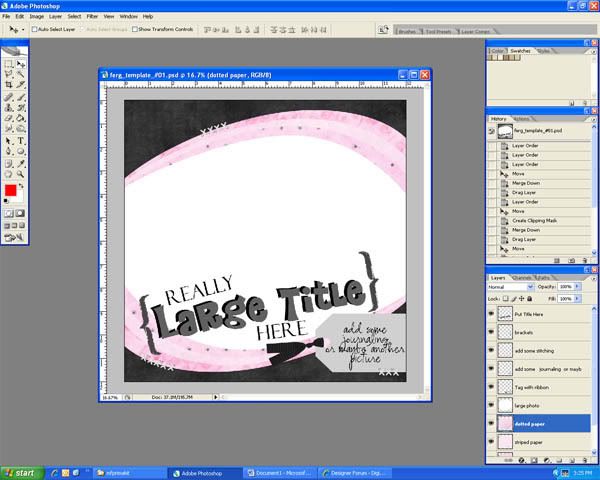Expand the Fill percentage arrow
The height and width of the screenshot is (480, 600).
click(x=576, y=298)
